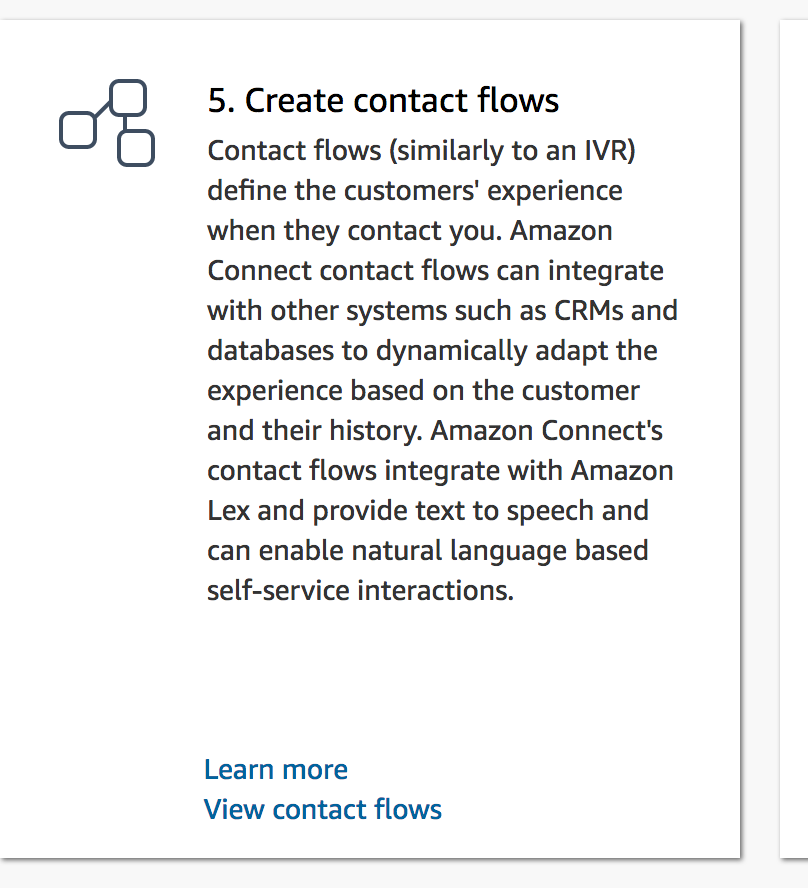Screen dimensions: 808x888
Task: Open the Learn more link
Action: tap(276, 769)
